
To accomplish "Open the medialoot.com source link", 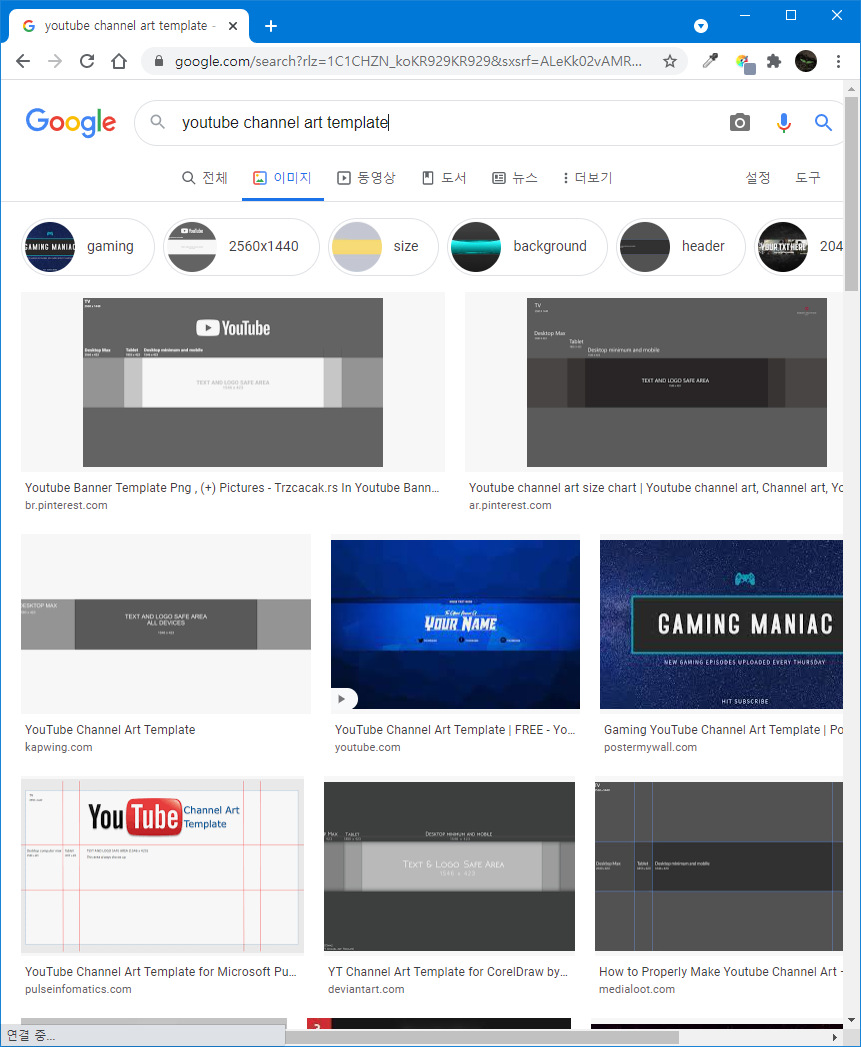I will click(x=637, y=989).
